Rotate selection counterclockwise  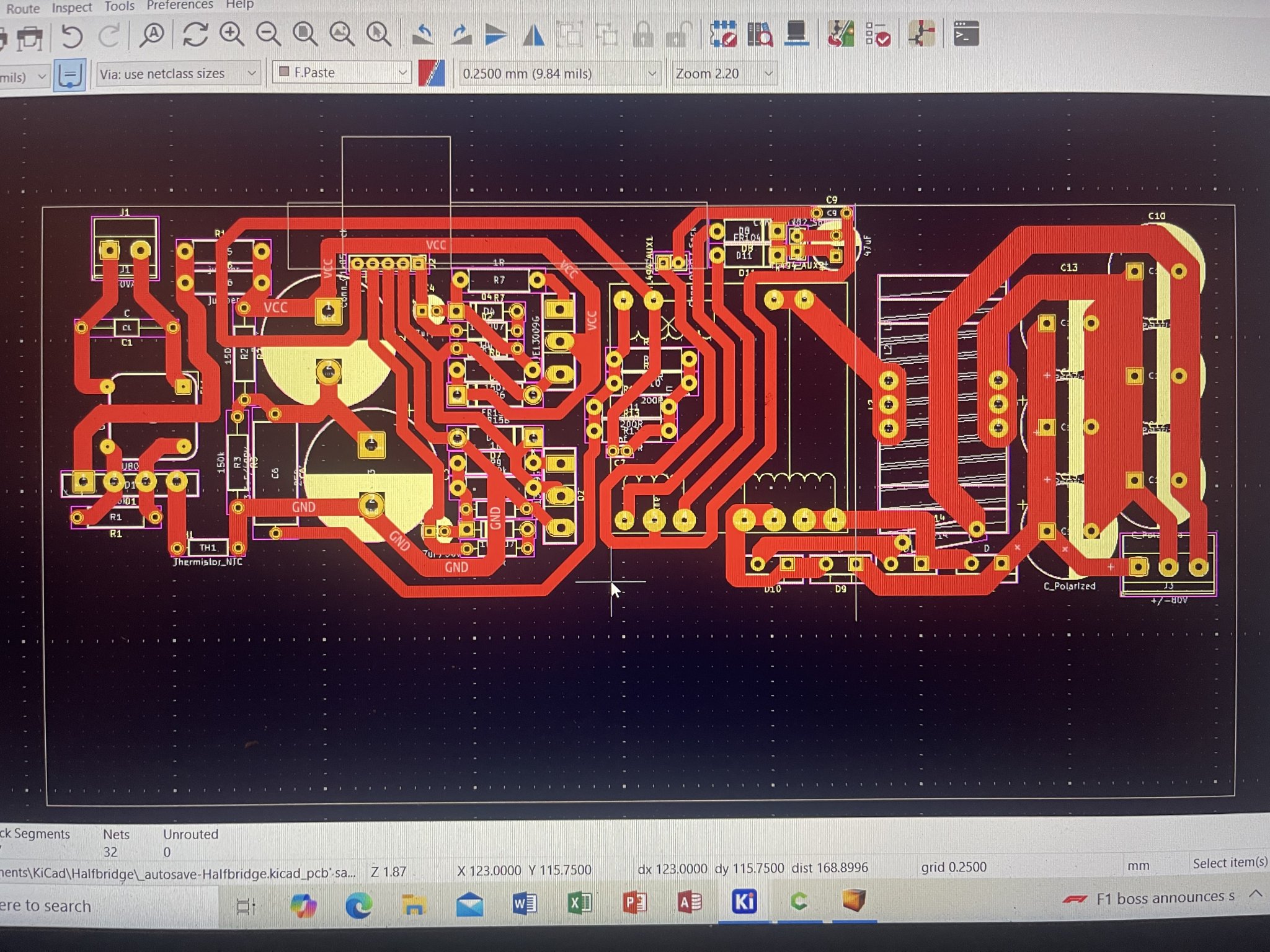(x=424, y=35)
